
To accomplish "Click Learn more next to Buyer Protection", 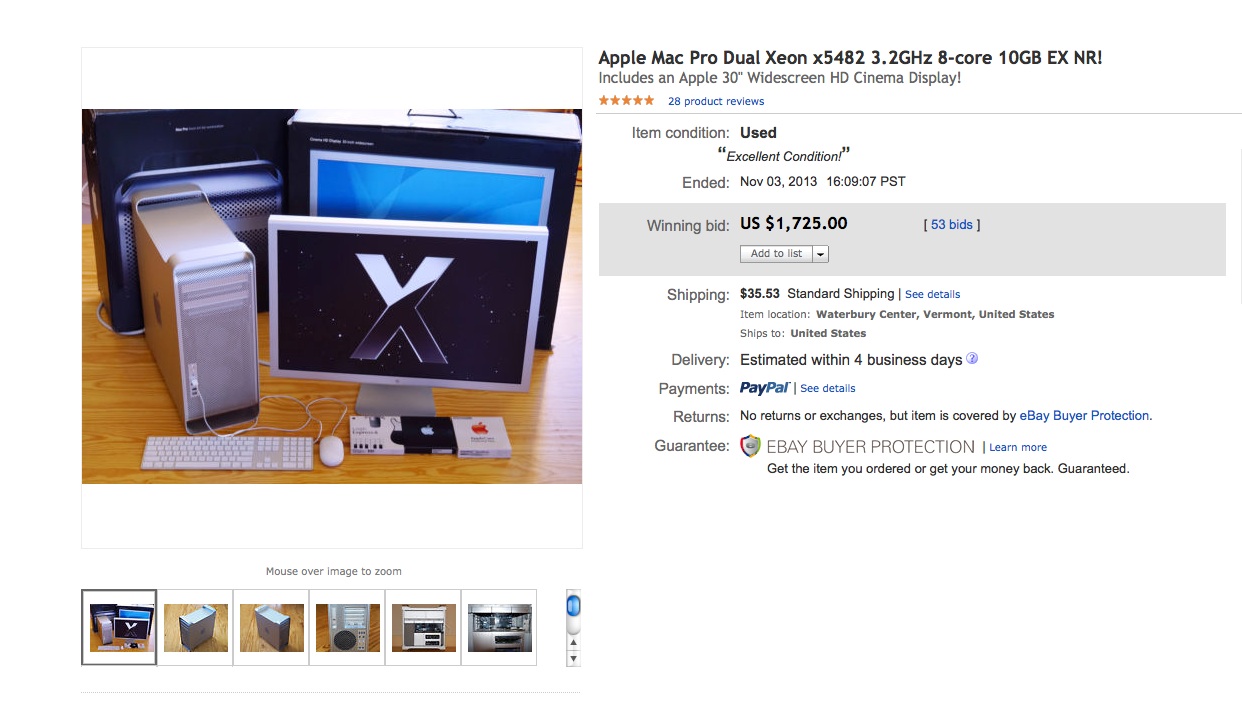I will (x=1018, y=447).
